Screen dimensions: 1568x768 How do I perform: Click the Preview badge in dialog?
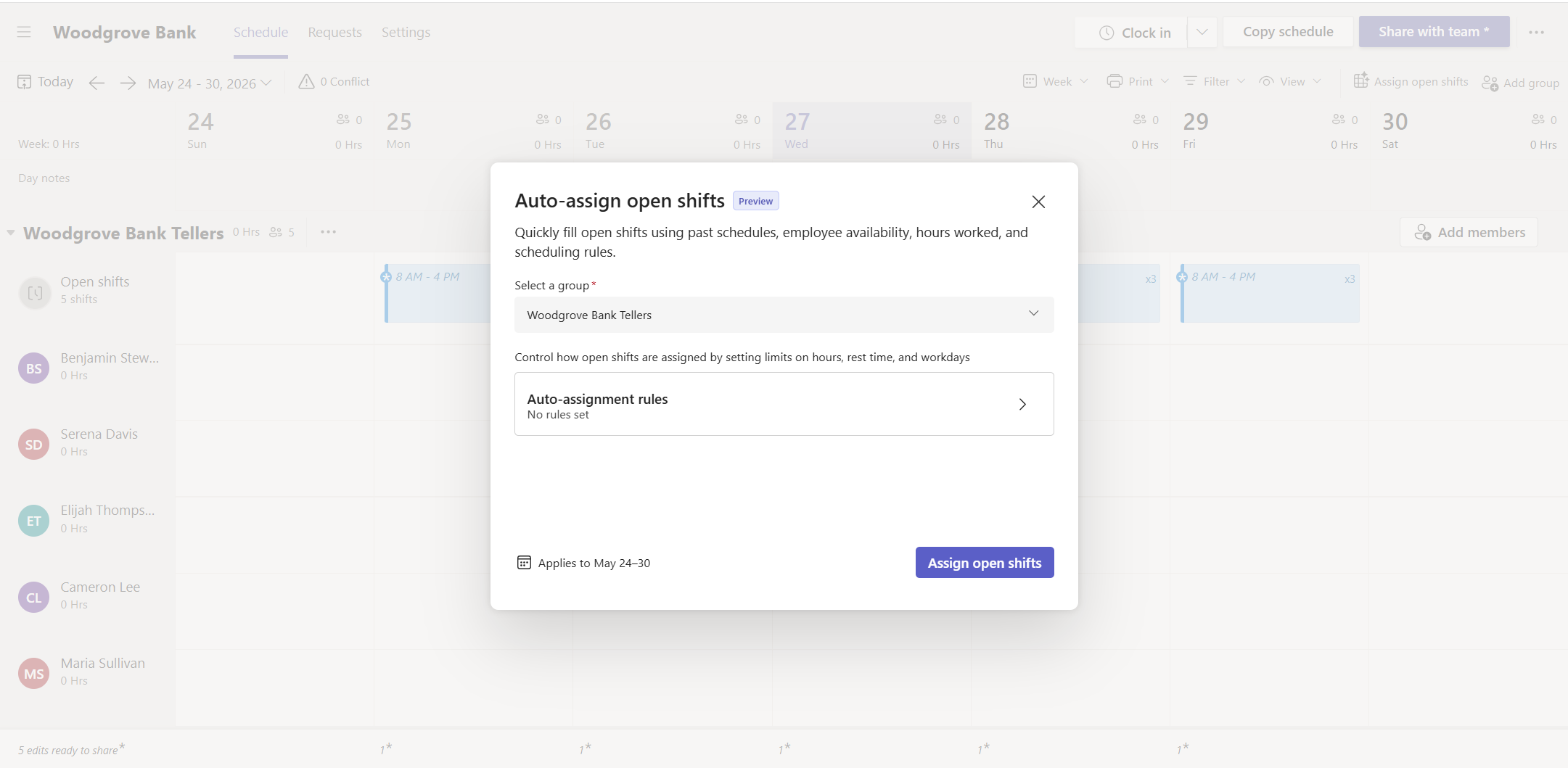click(x=755, y=201)
